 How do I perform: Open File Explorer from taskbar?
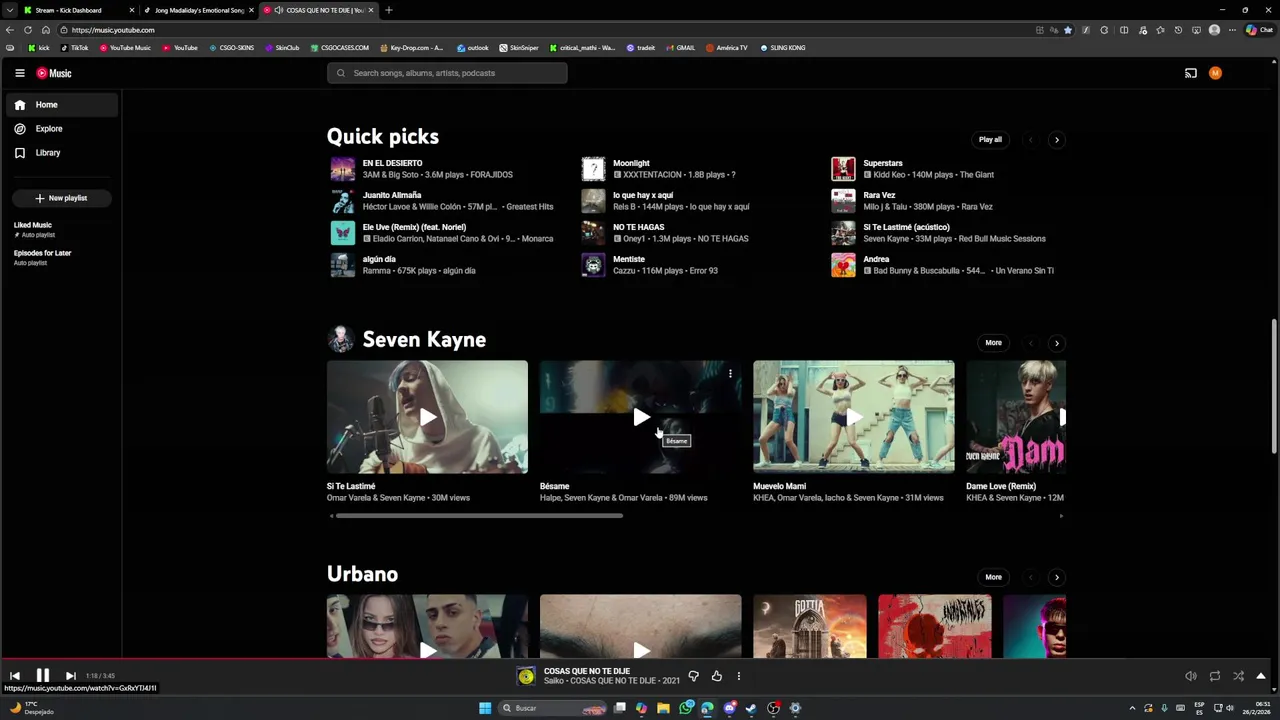663,708
